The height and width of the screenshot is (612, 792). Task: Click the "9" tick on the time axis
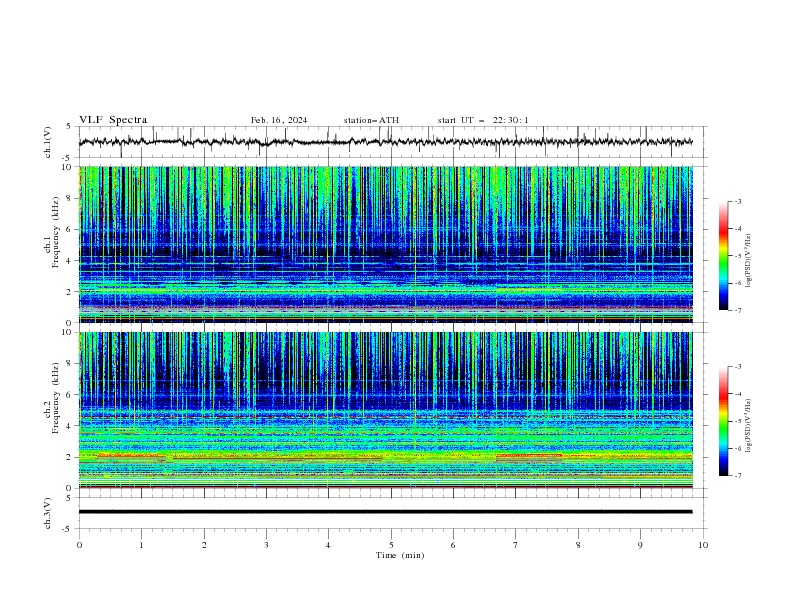pos(640,545)
